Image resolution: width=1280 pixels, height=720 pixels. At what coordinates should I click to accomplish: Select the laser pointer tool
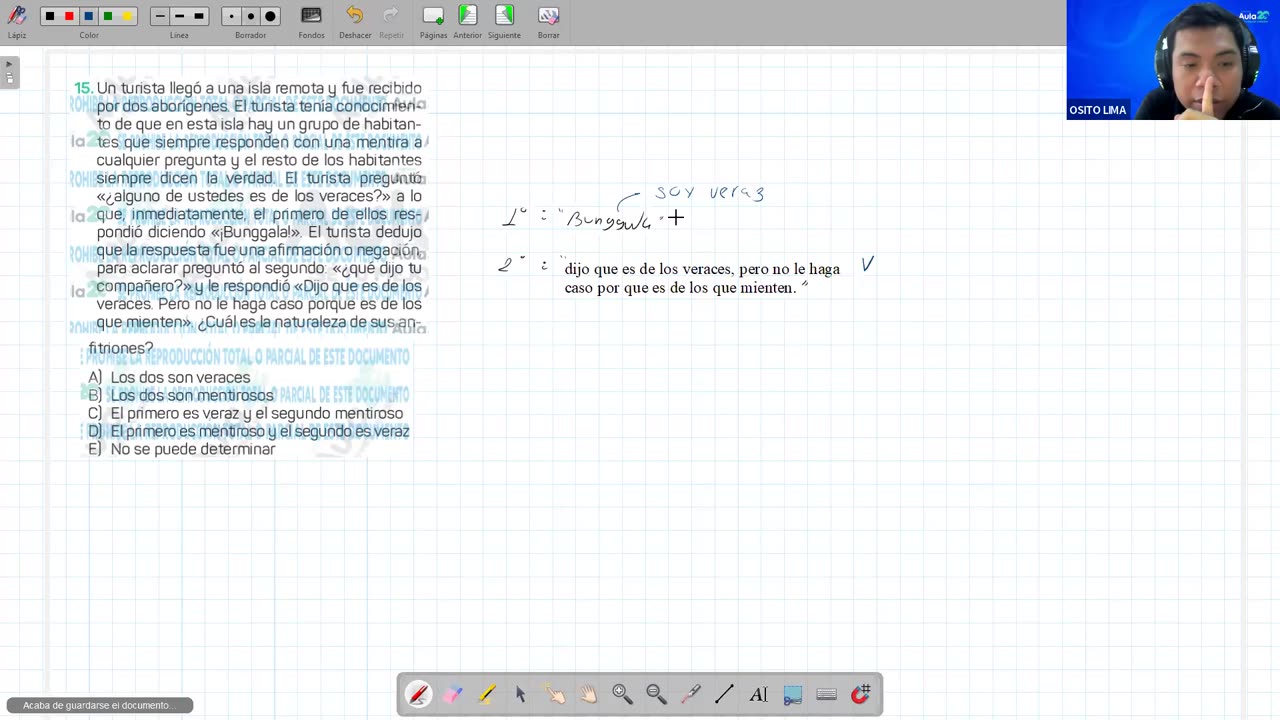click(690, 694)
